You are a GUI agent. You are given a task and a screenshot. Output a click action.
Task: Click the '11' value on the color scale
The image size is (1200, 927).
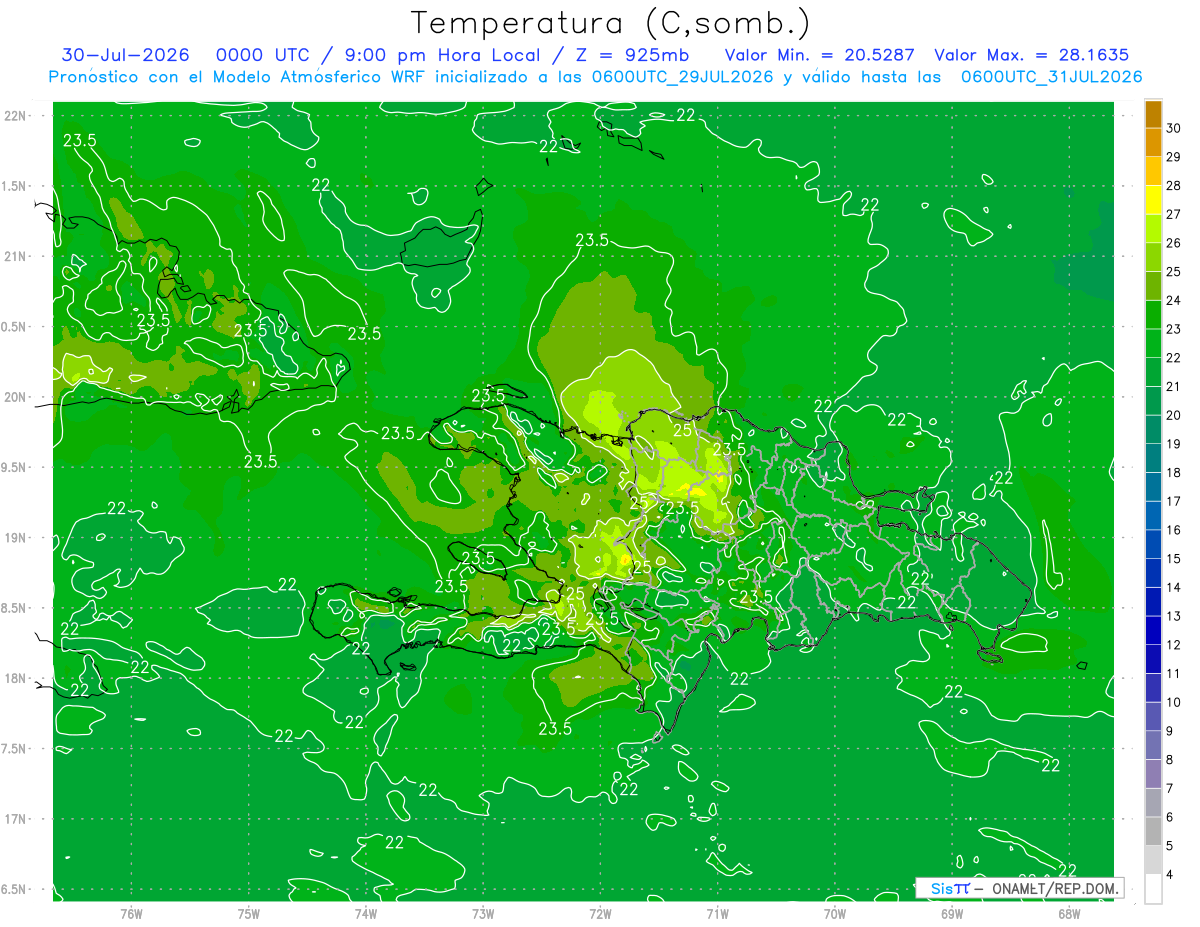tap(1174, 673)
